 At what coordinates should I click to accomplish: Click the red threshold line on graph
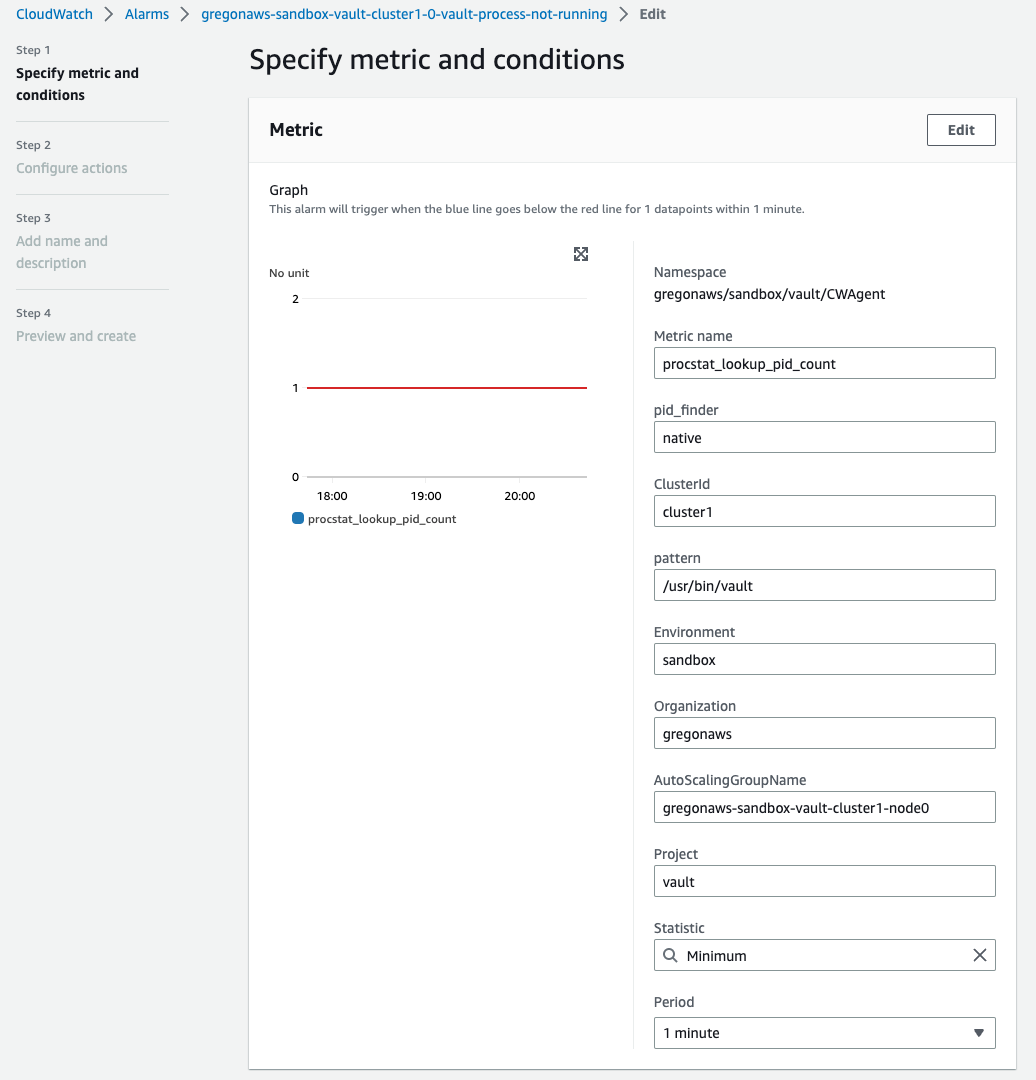pyautogui.click(x=446, y=388)
